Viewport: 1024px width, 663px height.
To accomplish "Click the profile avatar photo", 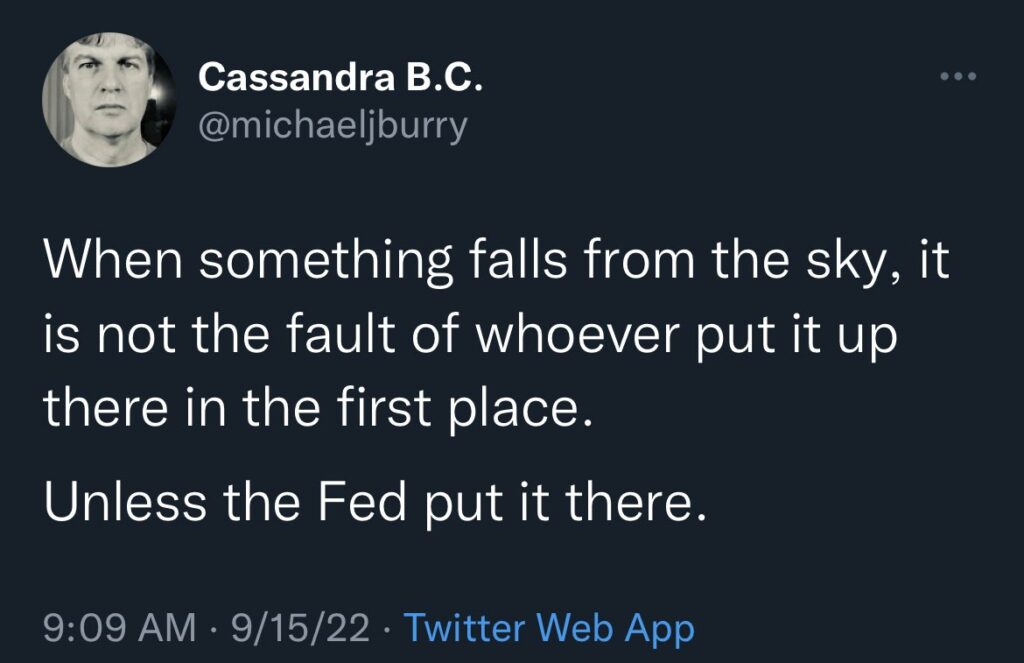I will click(103, 98).
